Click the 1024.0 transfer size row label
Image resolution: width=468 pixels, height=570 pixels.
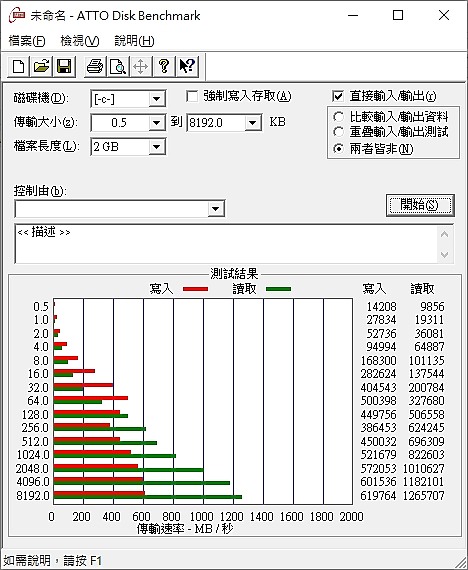(x=33, y=455)
